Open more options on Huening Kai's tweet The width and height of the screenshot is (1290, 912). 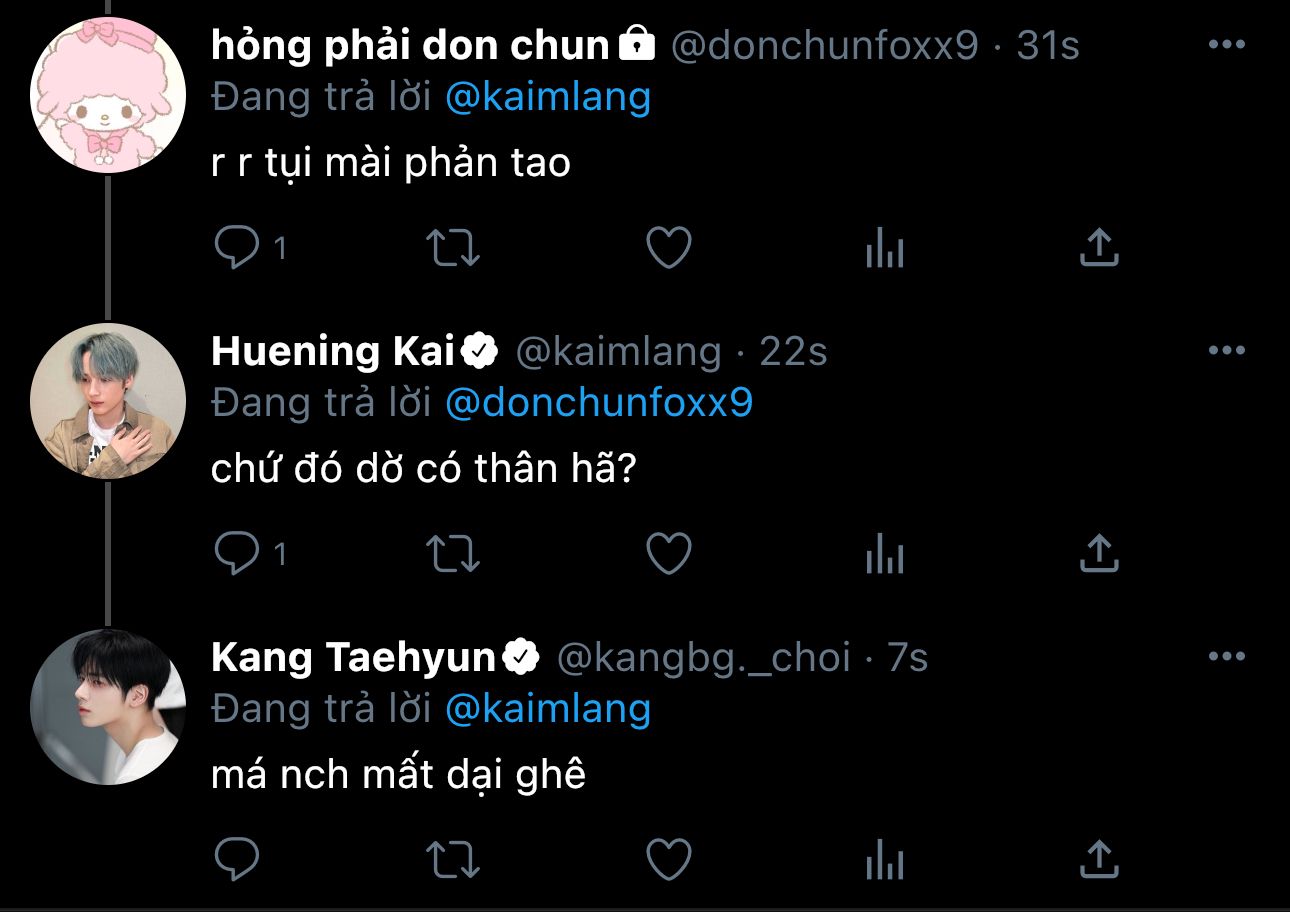click(1226, 351)
